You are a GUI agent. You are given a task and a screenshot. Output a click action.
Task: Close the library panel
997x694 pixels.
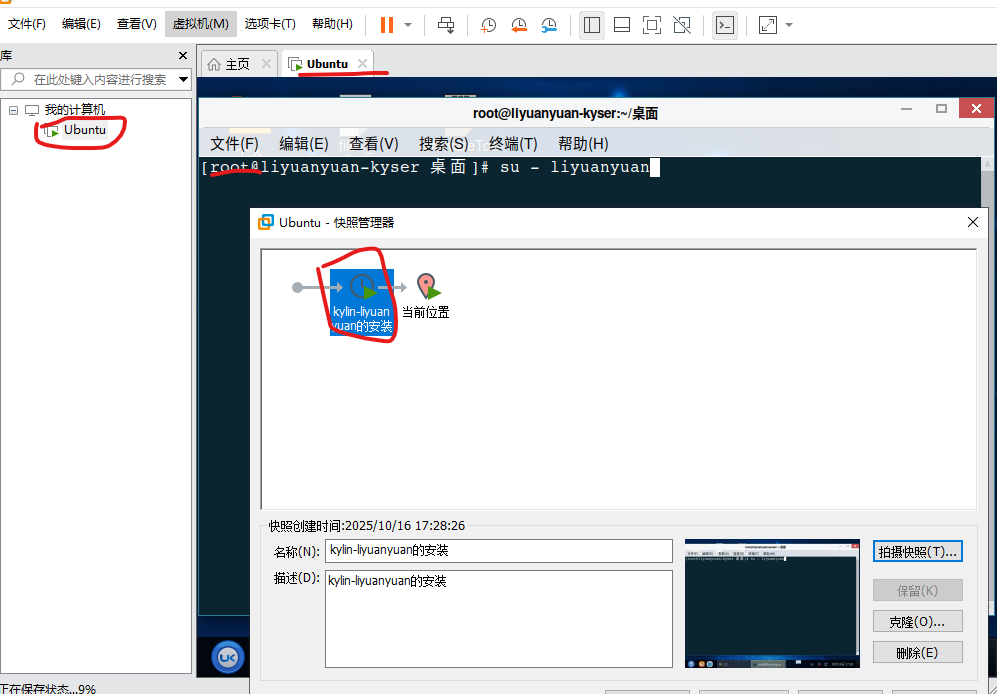183,56
